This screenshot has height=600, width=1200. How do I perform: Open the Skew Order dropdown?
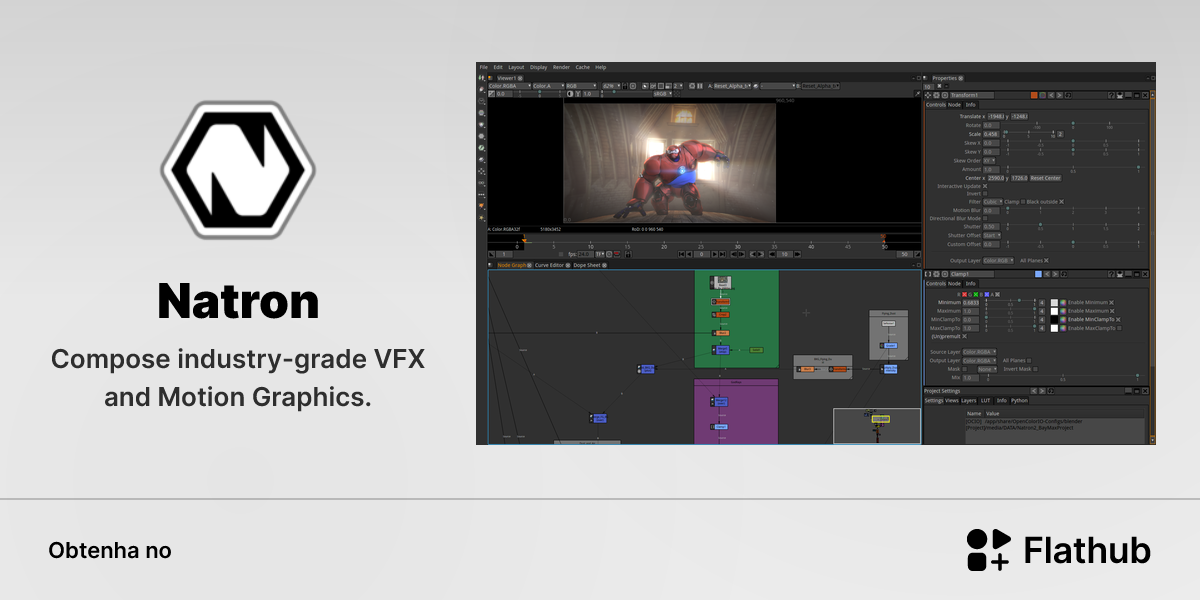[989, 160]
